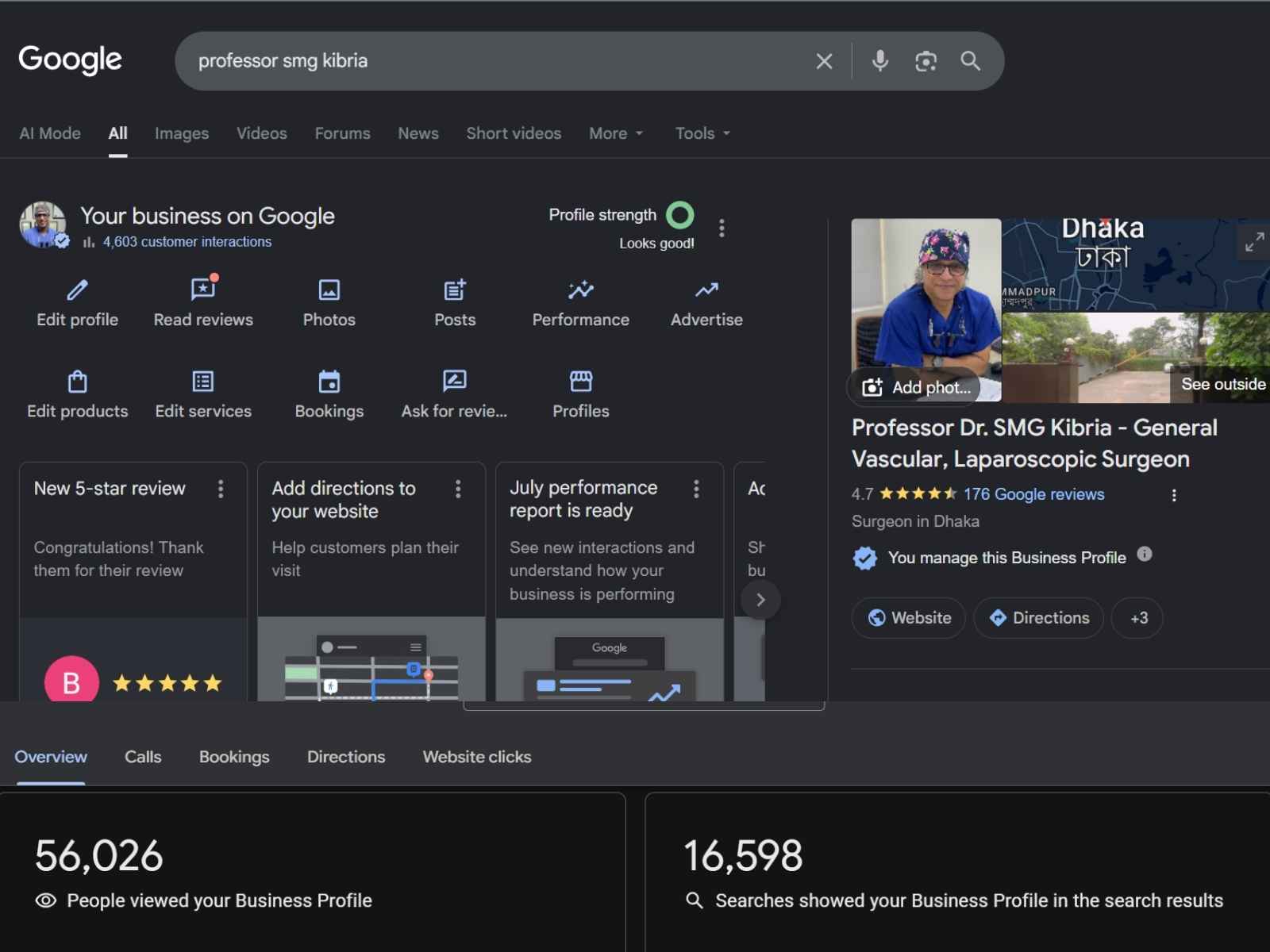
Task: Open the New 5-star review card
Action: pos(133,582)
